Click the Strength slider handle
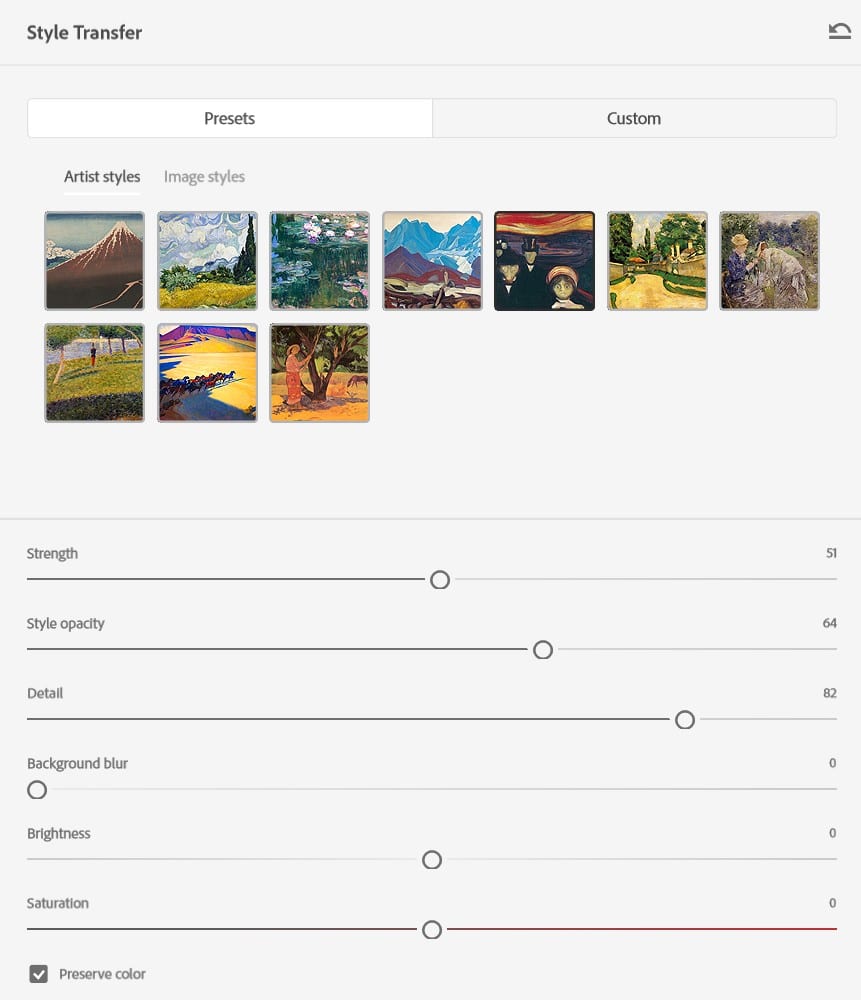Image resolution: width=861 pixels, height=1000 pixels. [440, 580]
